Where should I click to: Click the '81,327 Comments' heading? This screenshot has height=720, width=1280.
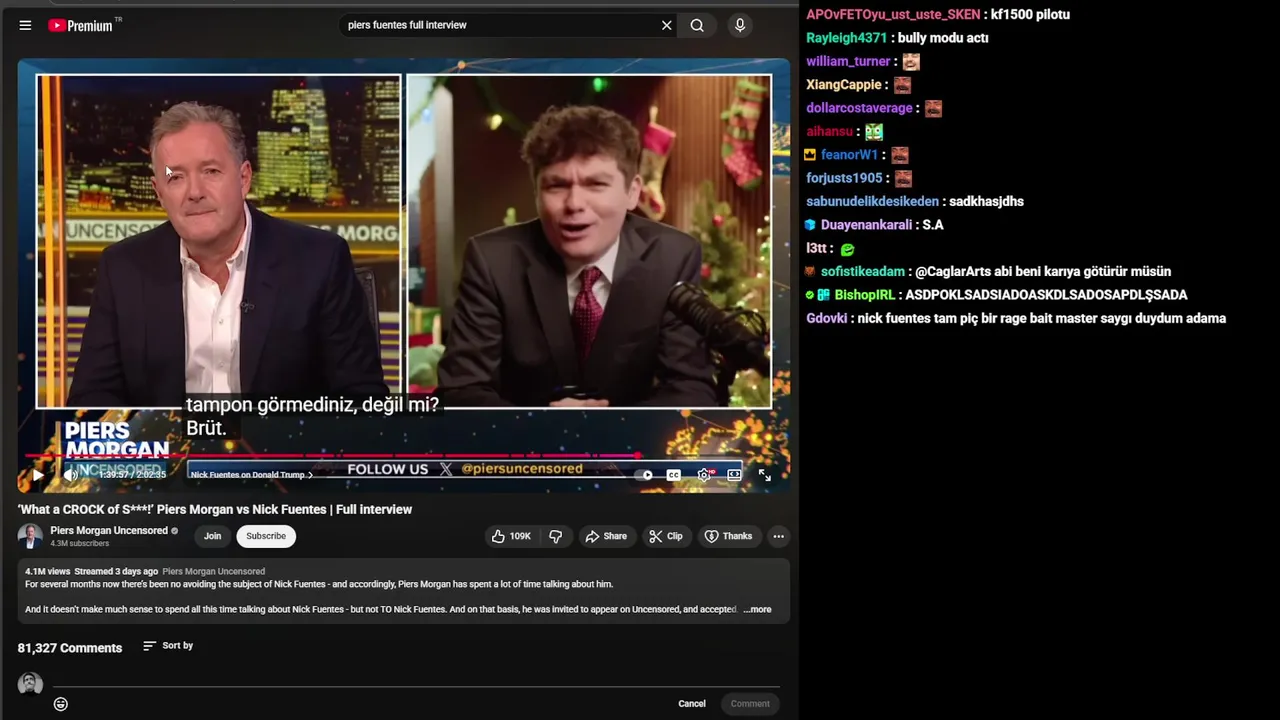click(70, 648)
